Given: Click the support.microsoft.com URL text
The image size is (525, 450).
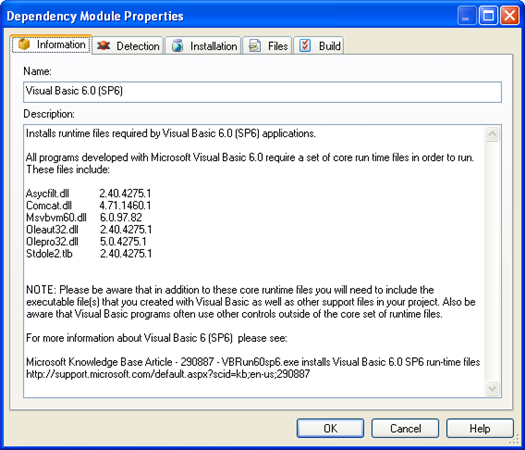Looking at the screenshot, I should coord(168,374).
